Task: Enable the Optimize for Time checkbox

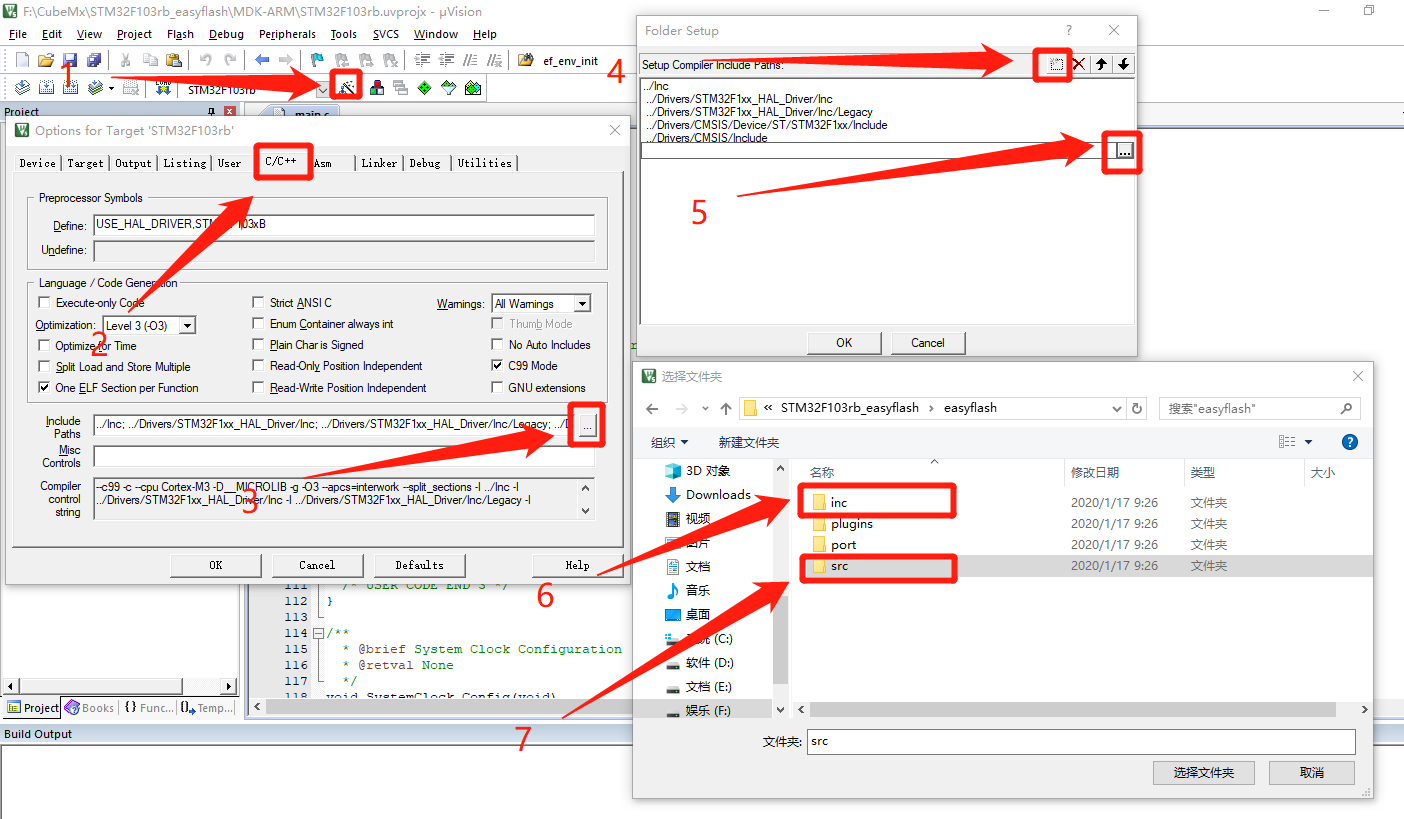Action: pyautogui.click(x=44, y=345)
